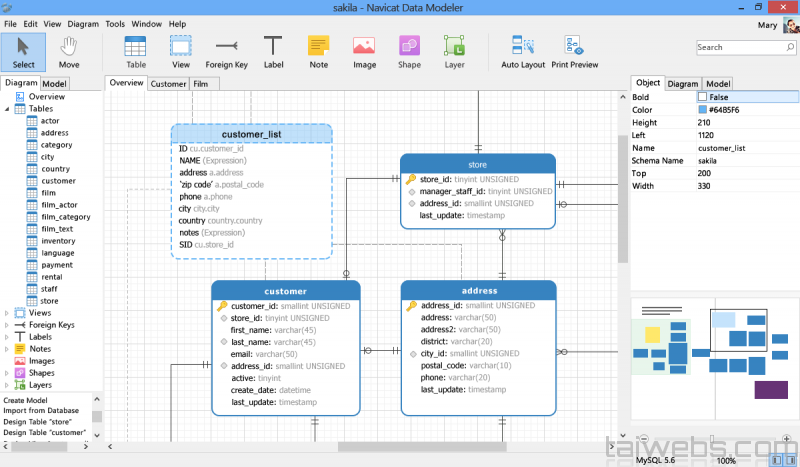Select the Move hand tool

coord(69,51)
